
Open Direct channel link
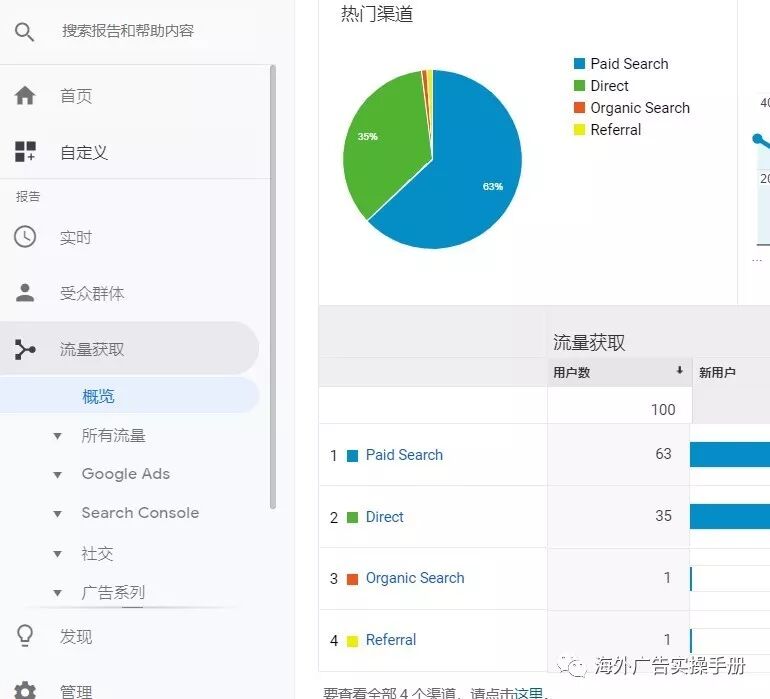pyautogui.click(x=385, y=517)
